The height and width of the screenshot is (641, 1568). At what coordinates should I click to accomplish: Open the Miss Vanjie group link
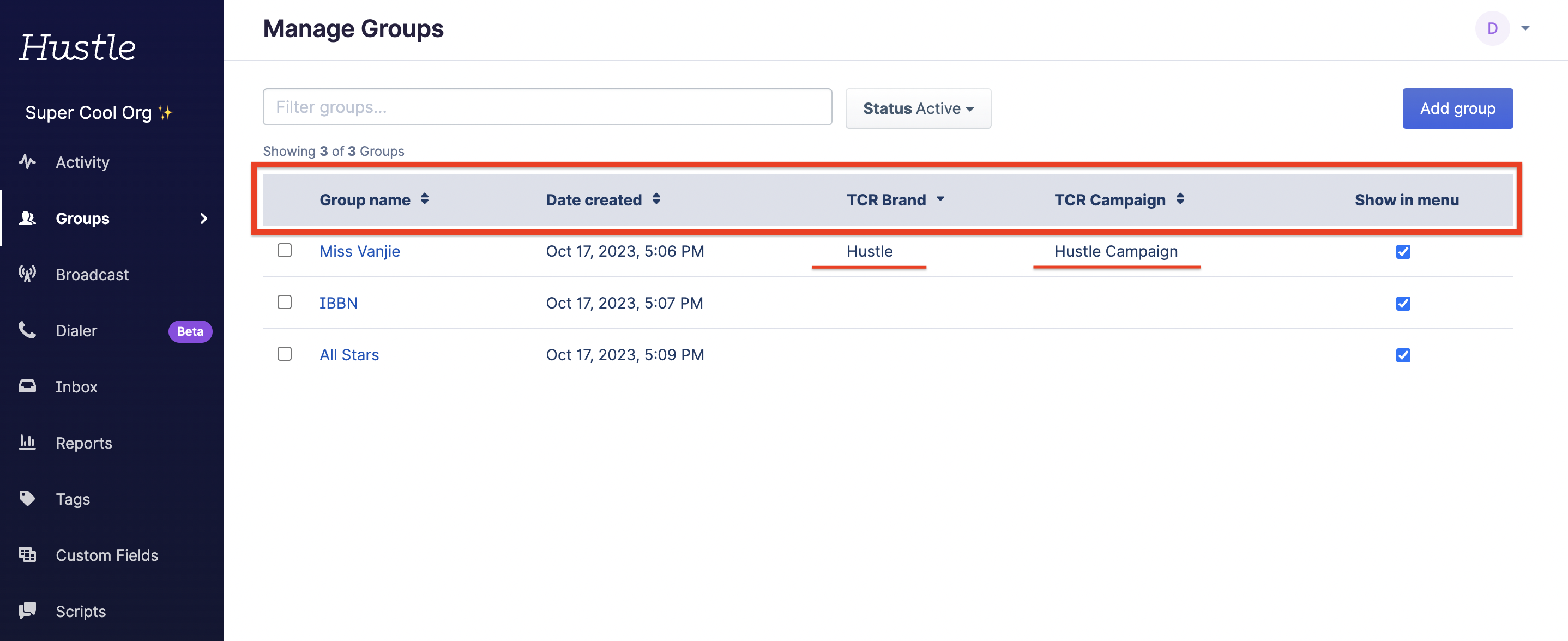point(360,251)
